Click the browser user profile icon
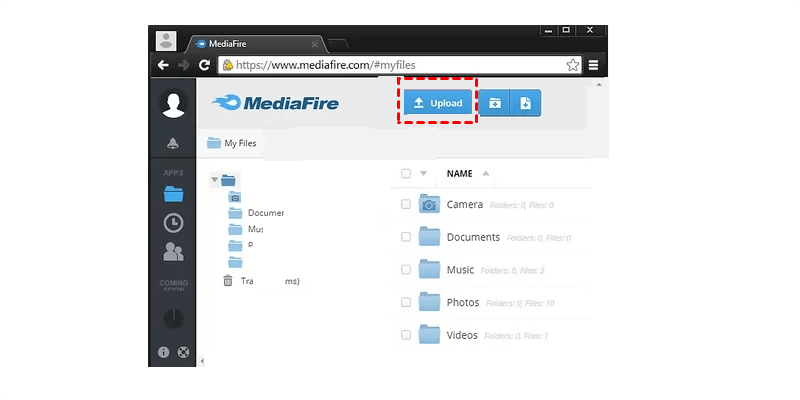 coord(166,41)
